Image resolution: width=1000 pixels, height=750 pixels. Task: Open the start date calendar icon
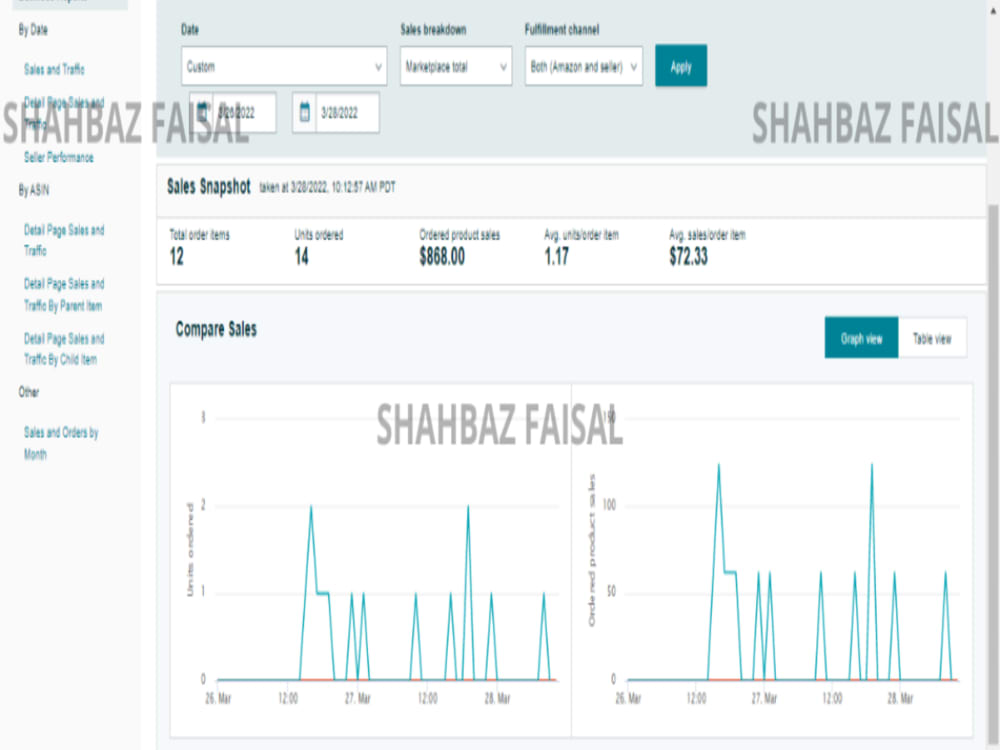(202, 113)
